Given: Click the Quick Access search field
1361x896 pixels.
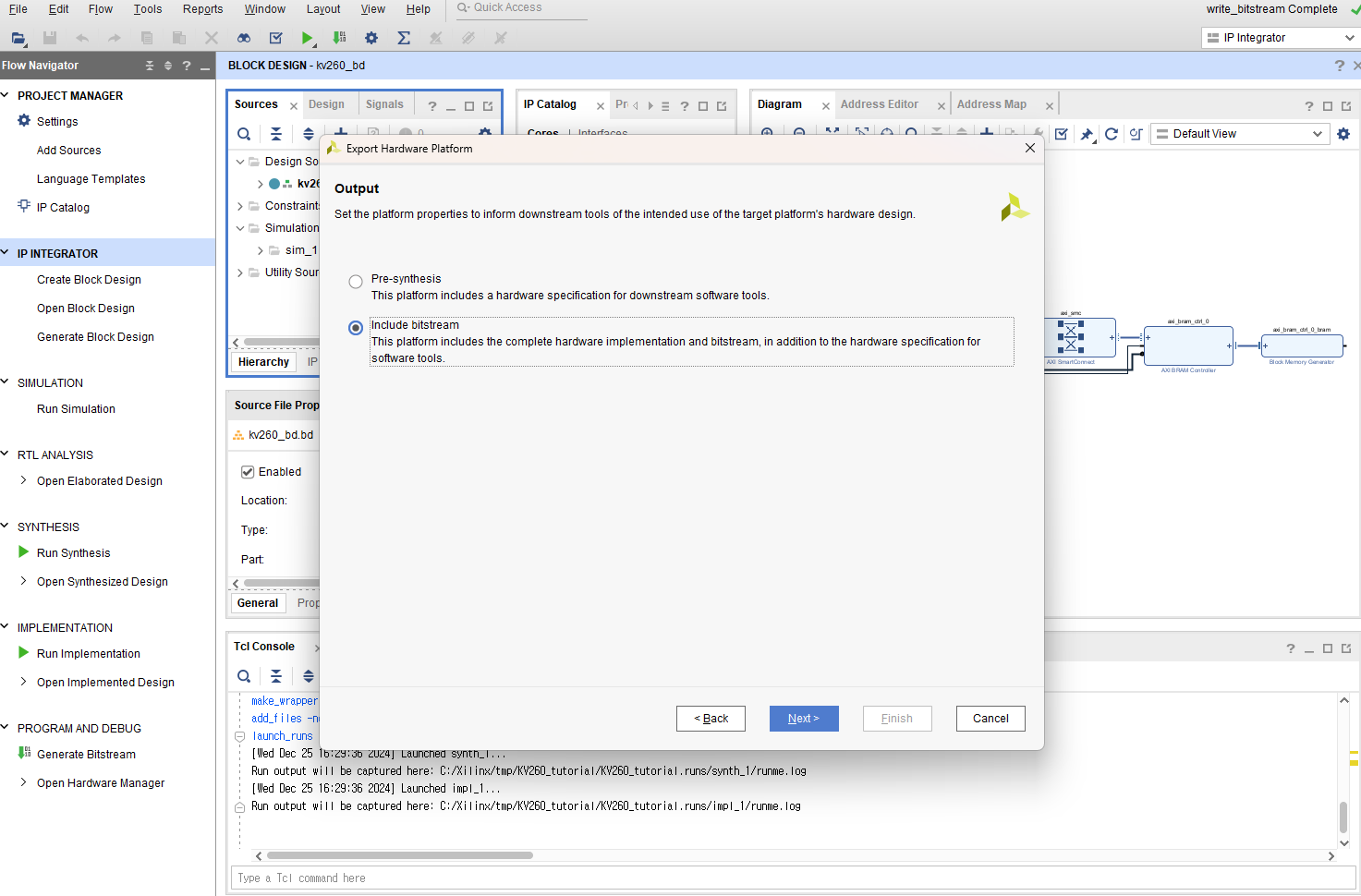Looking at the screenshot, I should click(x=522, y=8).
